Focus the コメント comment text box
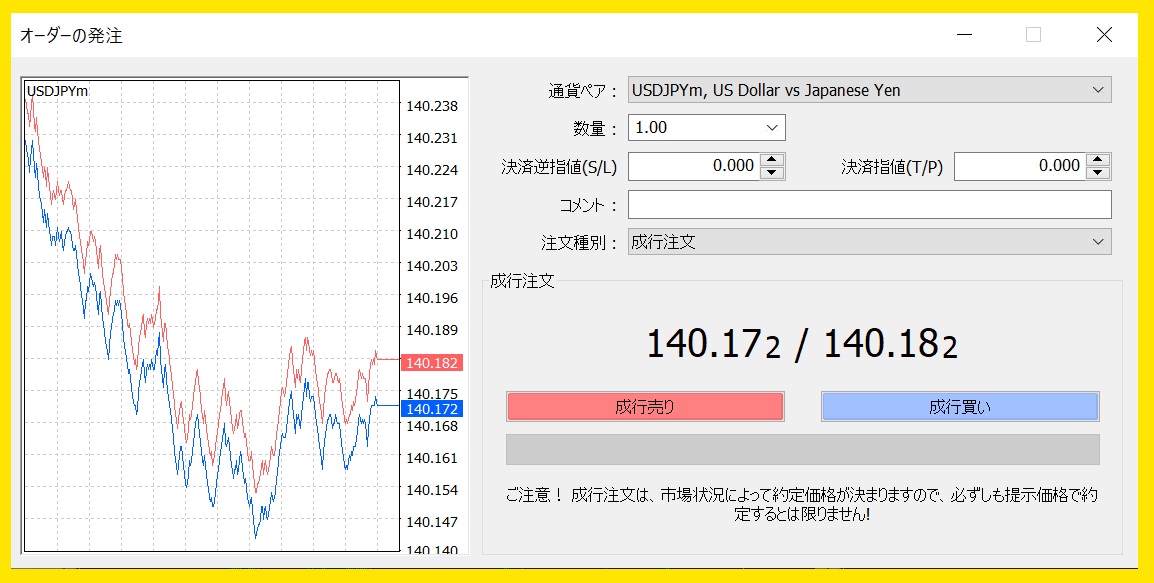Screen dimensions: 1154x583 click(x=869, y=205)
